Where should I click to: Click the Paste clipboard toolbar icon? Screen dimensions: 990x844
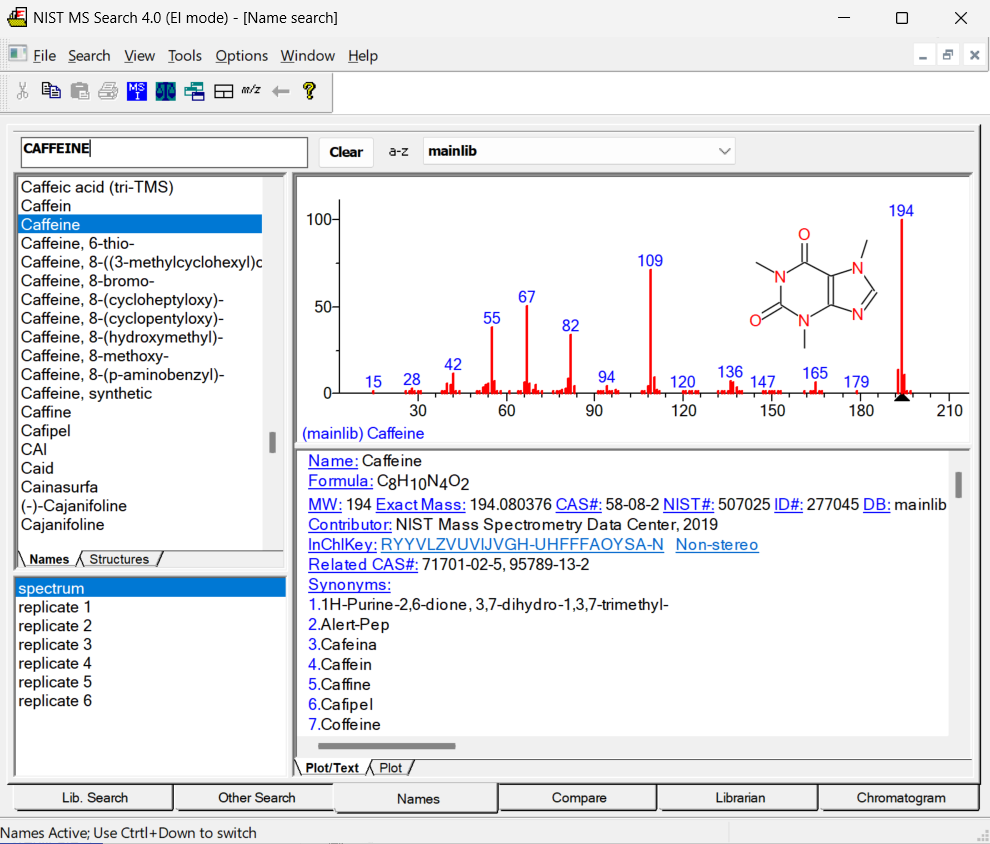click(x=80, y=92)
